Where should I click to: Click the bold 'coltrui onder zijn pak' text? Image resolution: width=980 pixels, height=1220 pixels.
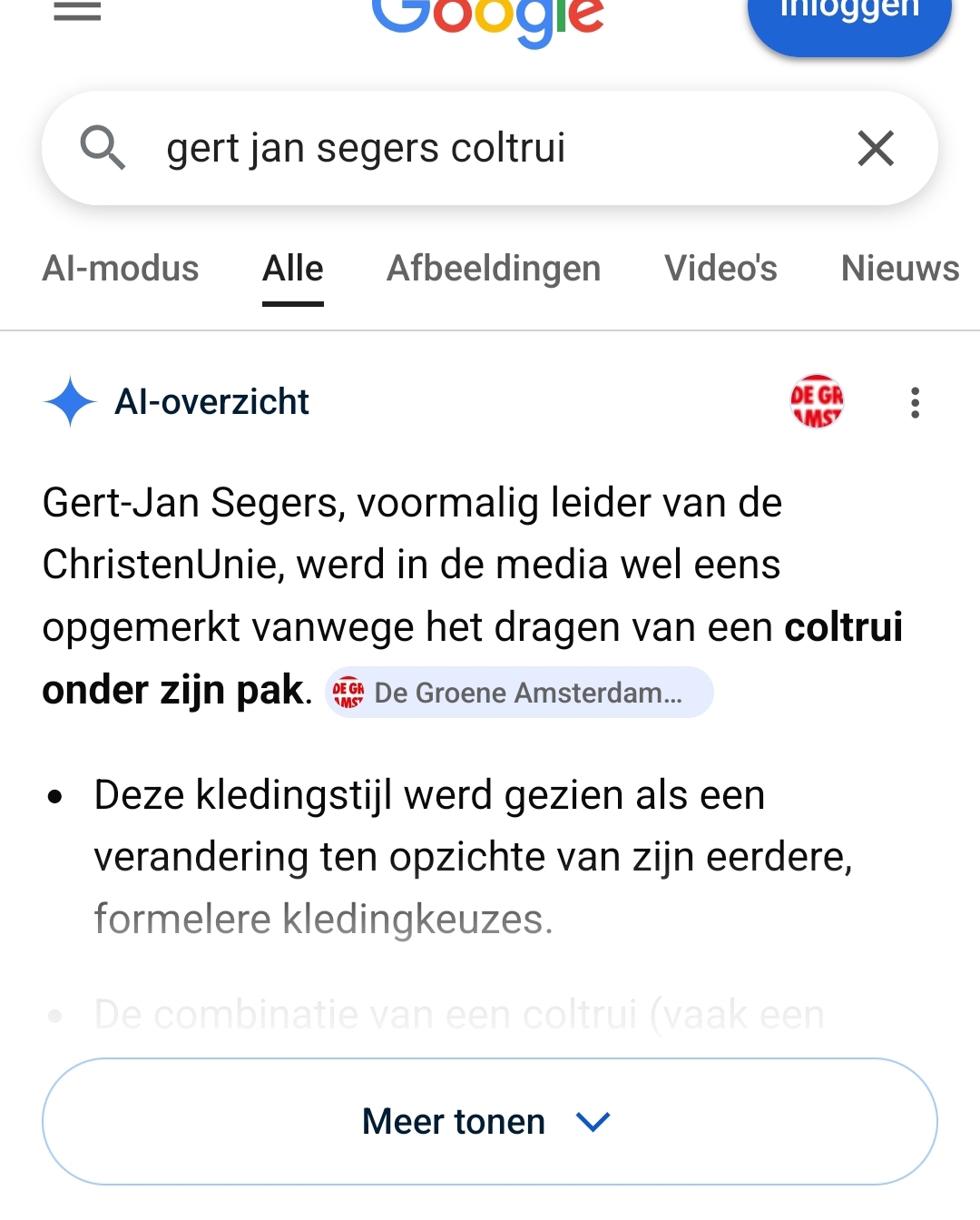pyautogui.click(x=172, y=690)
